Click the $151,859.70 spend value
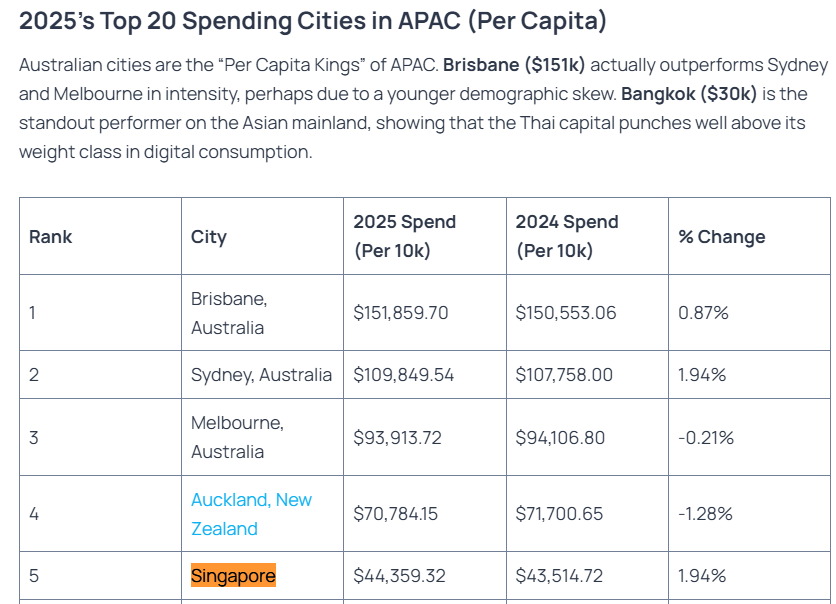 (x=401, y=313)
